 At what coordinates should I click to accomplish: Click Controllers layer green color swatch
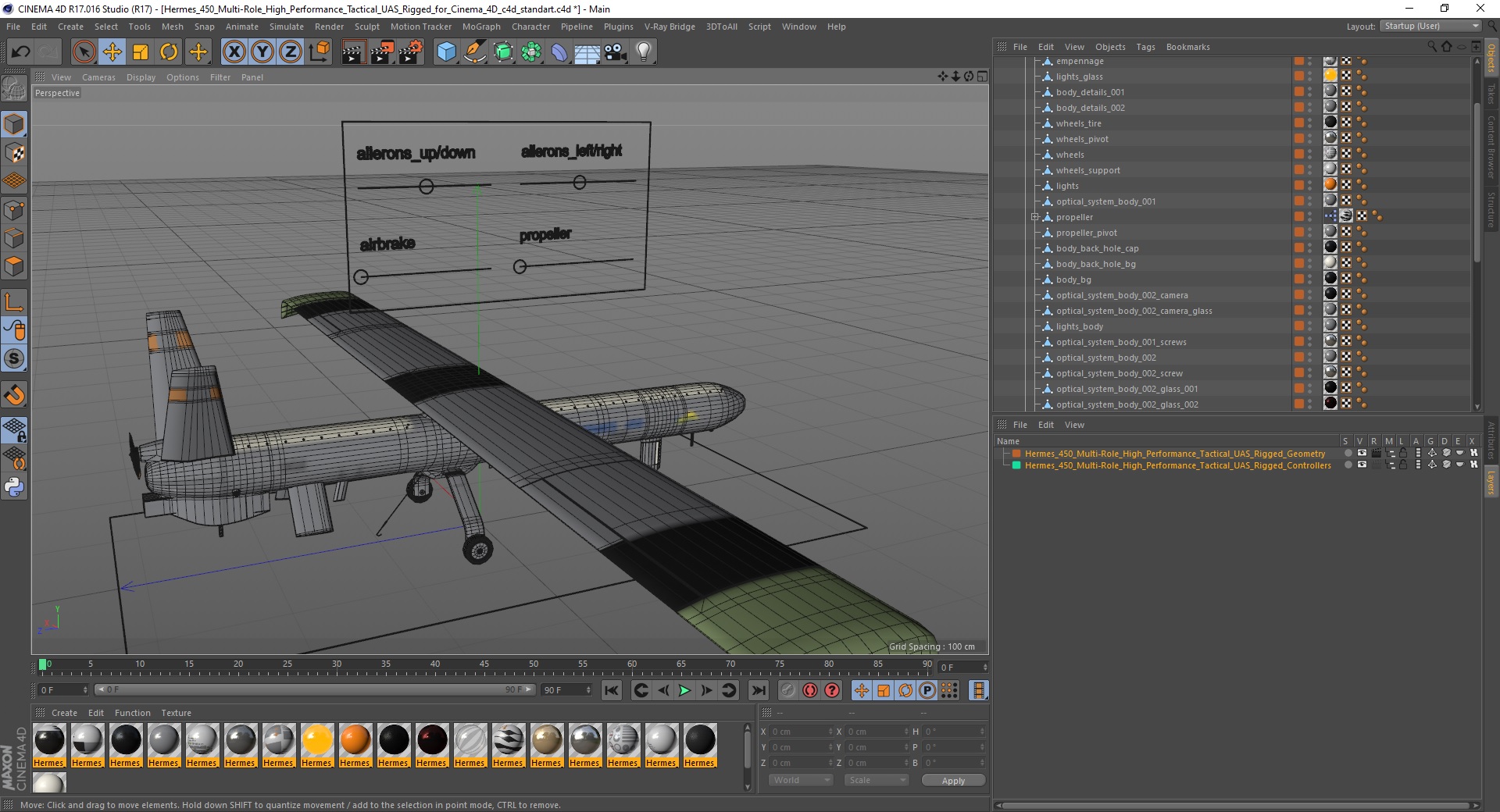pos(1016,465)
